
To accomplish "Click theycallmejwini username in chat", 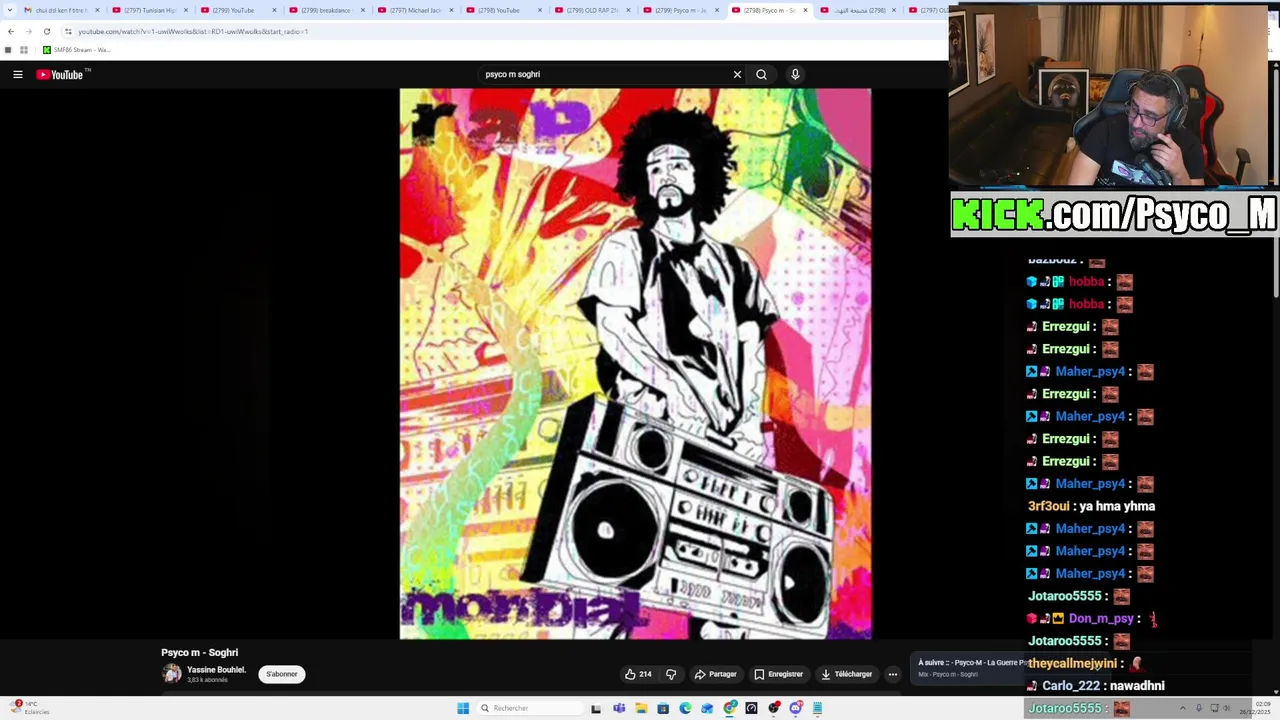I will click(1072, 663).
